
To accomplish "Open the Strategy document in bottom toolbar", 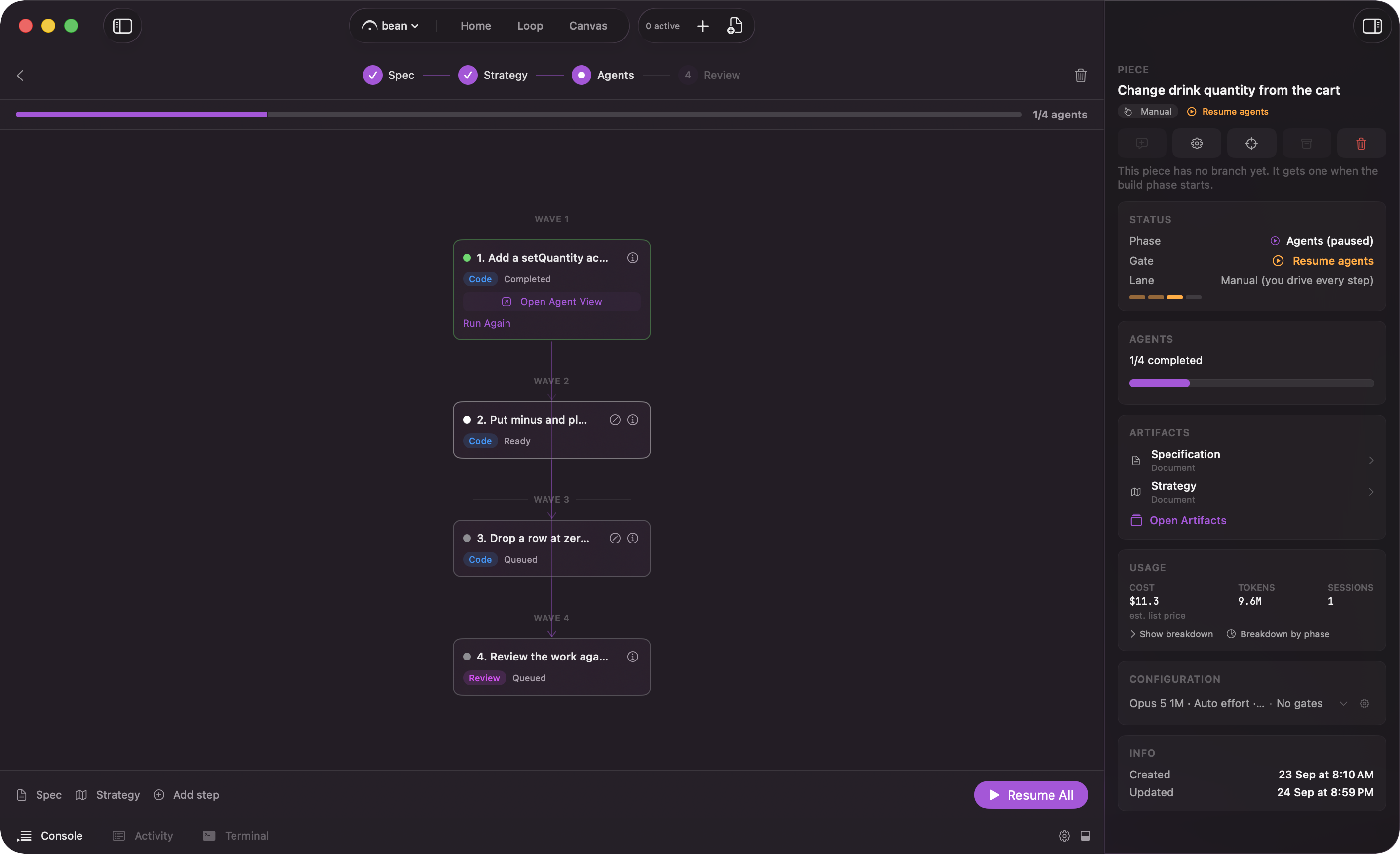I will [108, 794].
